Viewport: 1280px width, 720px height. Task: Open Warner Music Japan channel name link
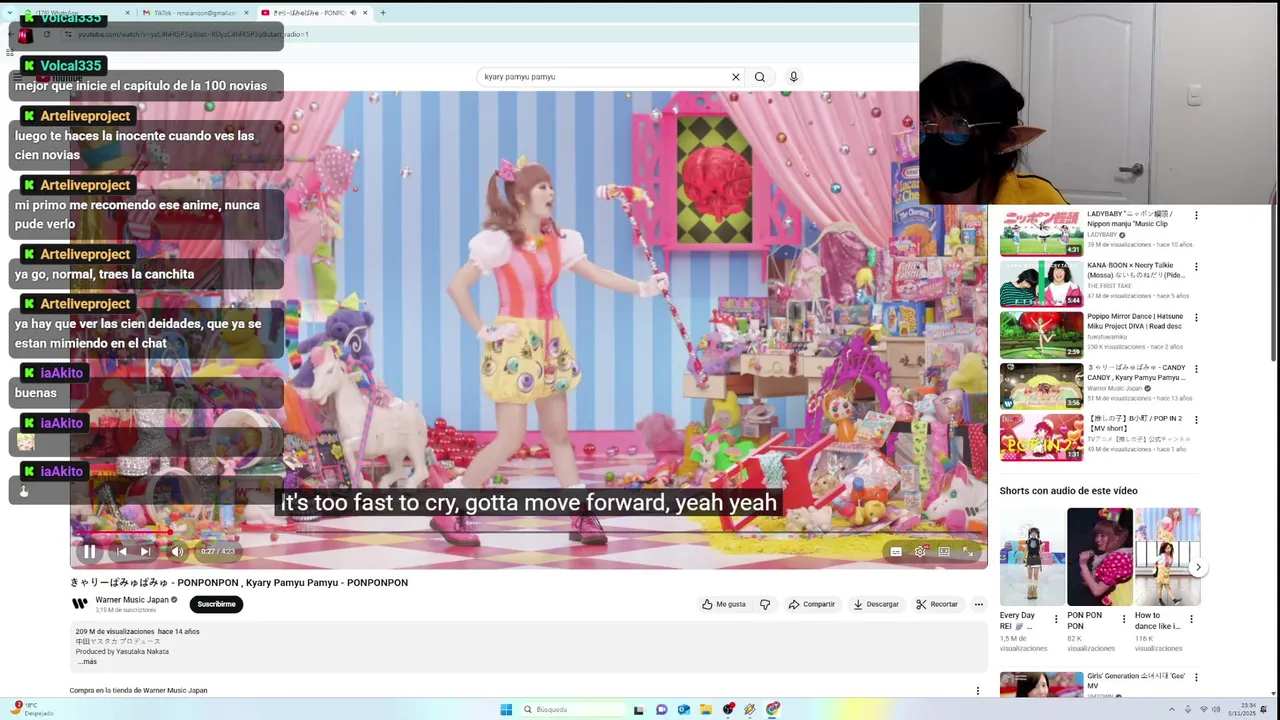[132, 600]
